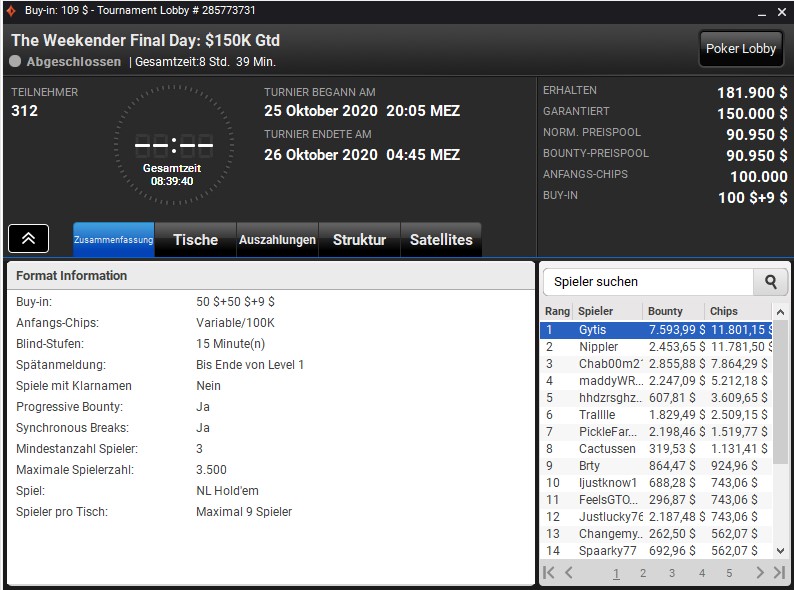This screenshot has width=794, height=590.
Task: Click the search magnifier icon
Action: (770, 282)
